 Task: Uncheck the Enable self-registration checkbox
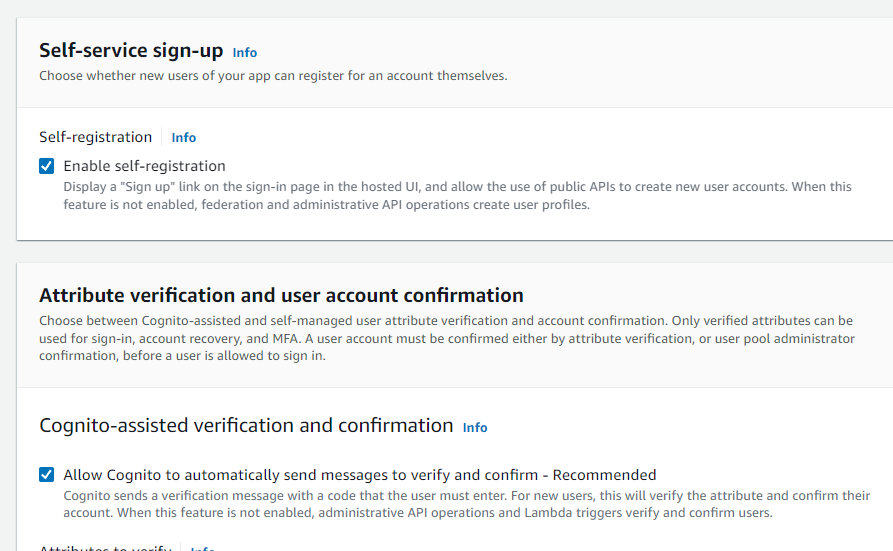click(x=47, y=166)
